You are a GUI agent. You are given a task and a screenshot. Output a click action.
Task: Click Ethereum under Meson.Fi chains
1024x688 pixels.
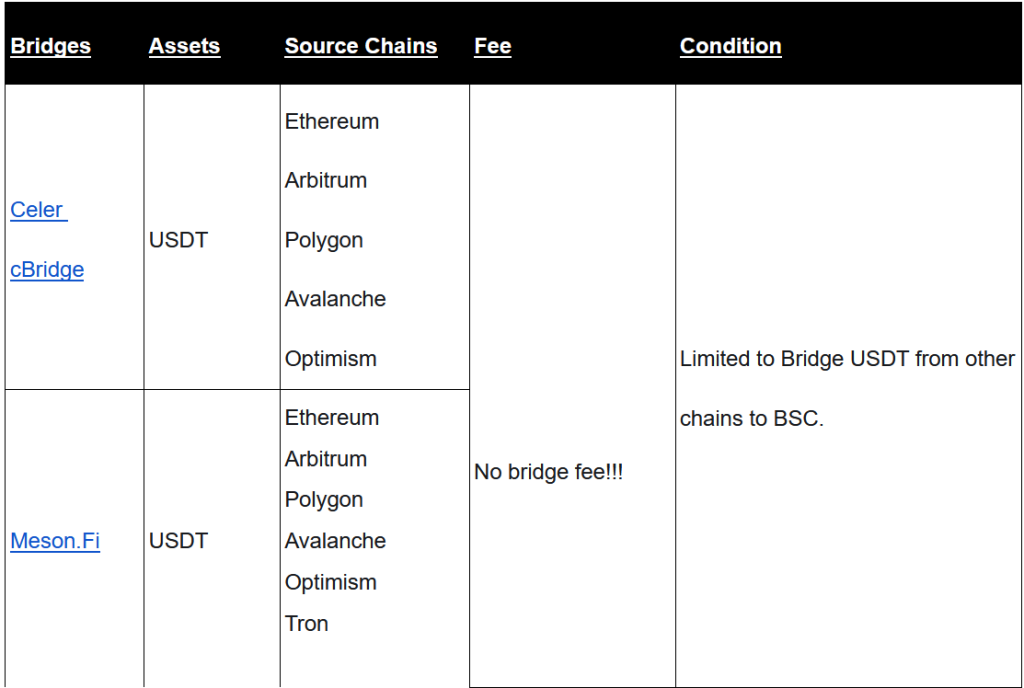(x=332, y=418)
